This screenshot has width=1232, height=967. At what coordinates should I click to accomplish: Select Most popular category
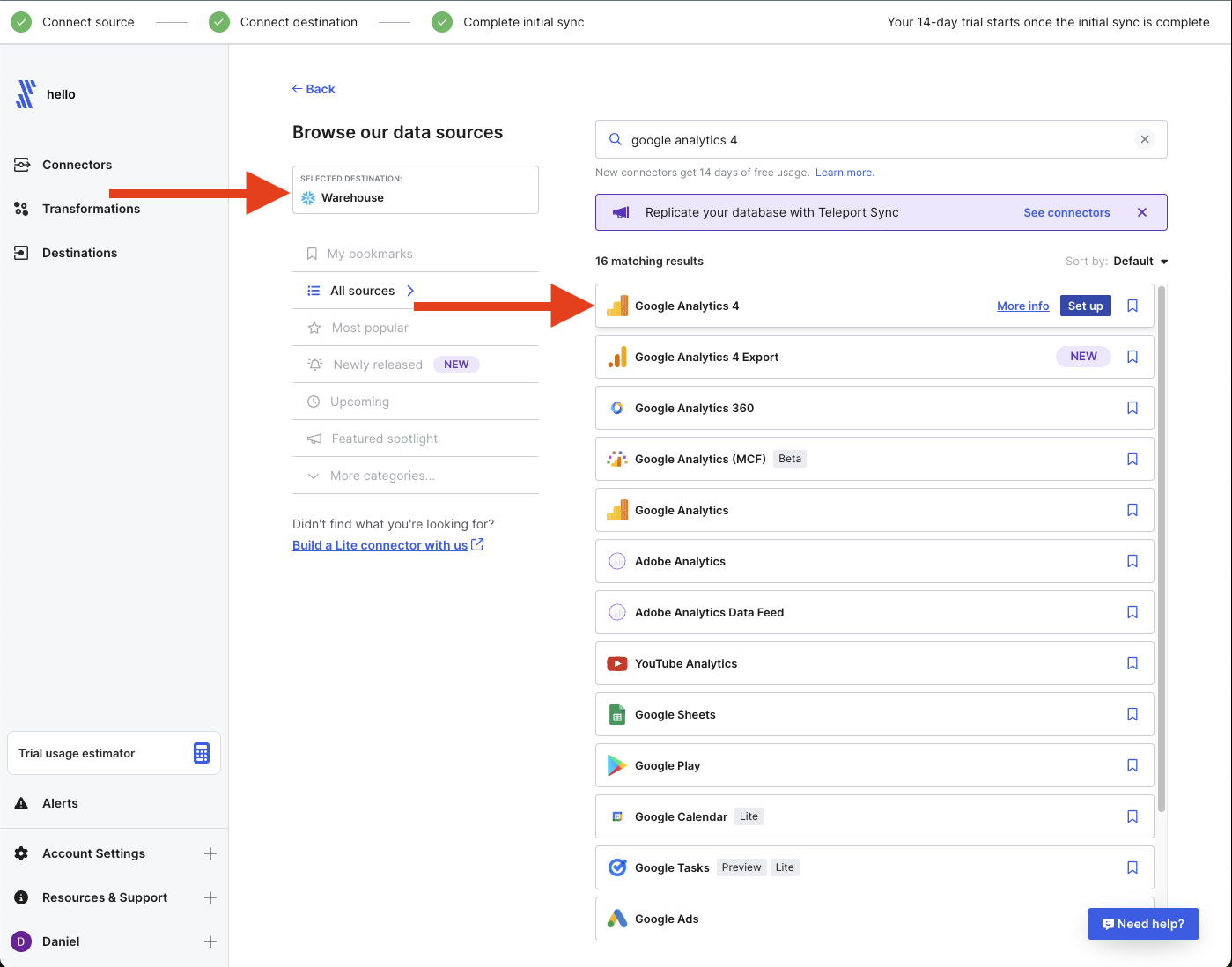click(x=416, y=328)
